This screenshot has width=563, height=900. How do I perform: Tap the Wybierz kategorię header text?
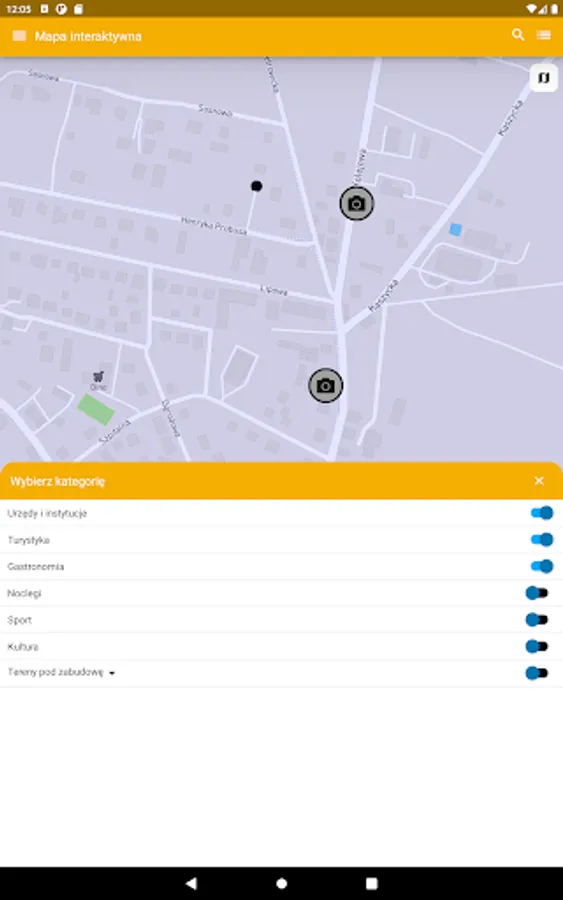click(57, 481)
